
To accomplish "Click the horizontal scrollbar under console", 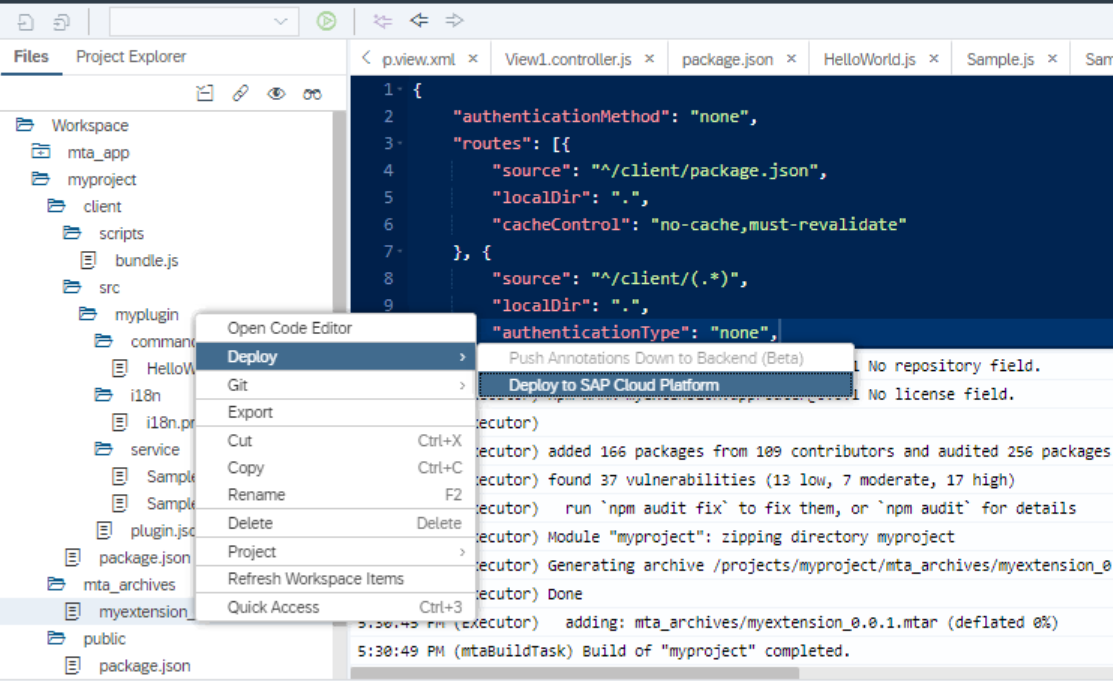I will 575,672.
